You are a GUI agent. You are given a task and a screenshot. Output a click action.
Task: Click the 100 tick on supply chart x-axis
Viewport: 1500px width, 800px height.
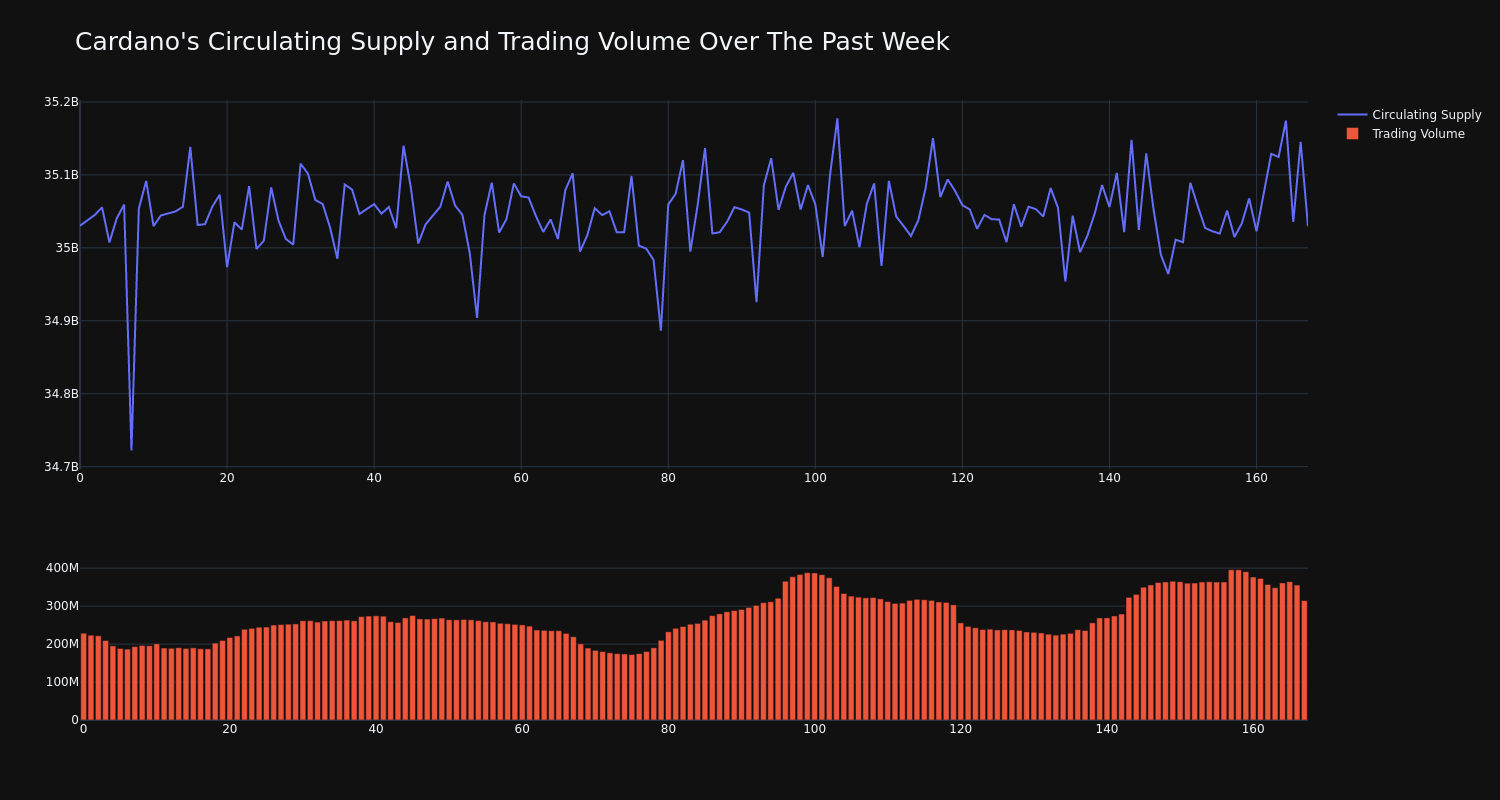[815, 478]
